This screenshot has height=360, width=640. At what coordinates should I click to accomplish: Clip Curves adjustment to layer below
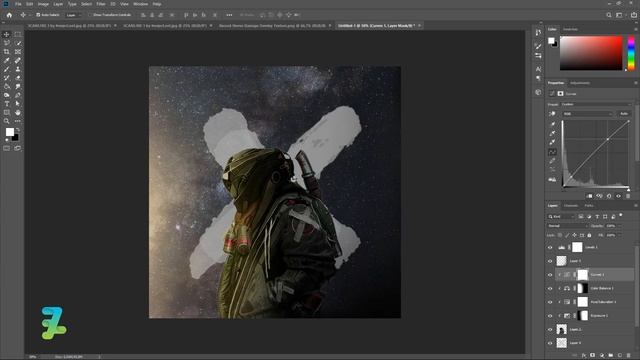589,196
